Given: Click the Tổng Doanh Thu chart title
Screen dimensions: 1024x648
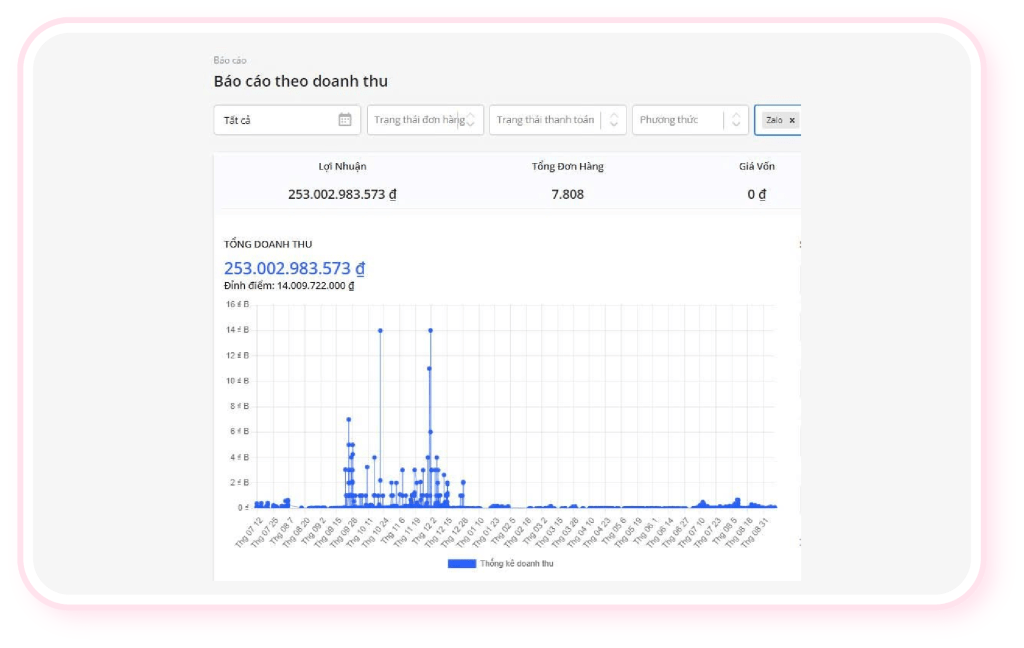Looking at the screenshot, I should [268, 244].
